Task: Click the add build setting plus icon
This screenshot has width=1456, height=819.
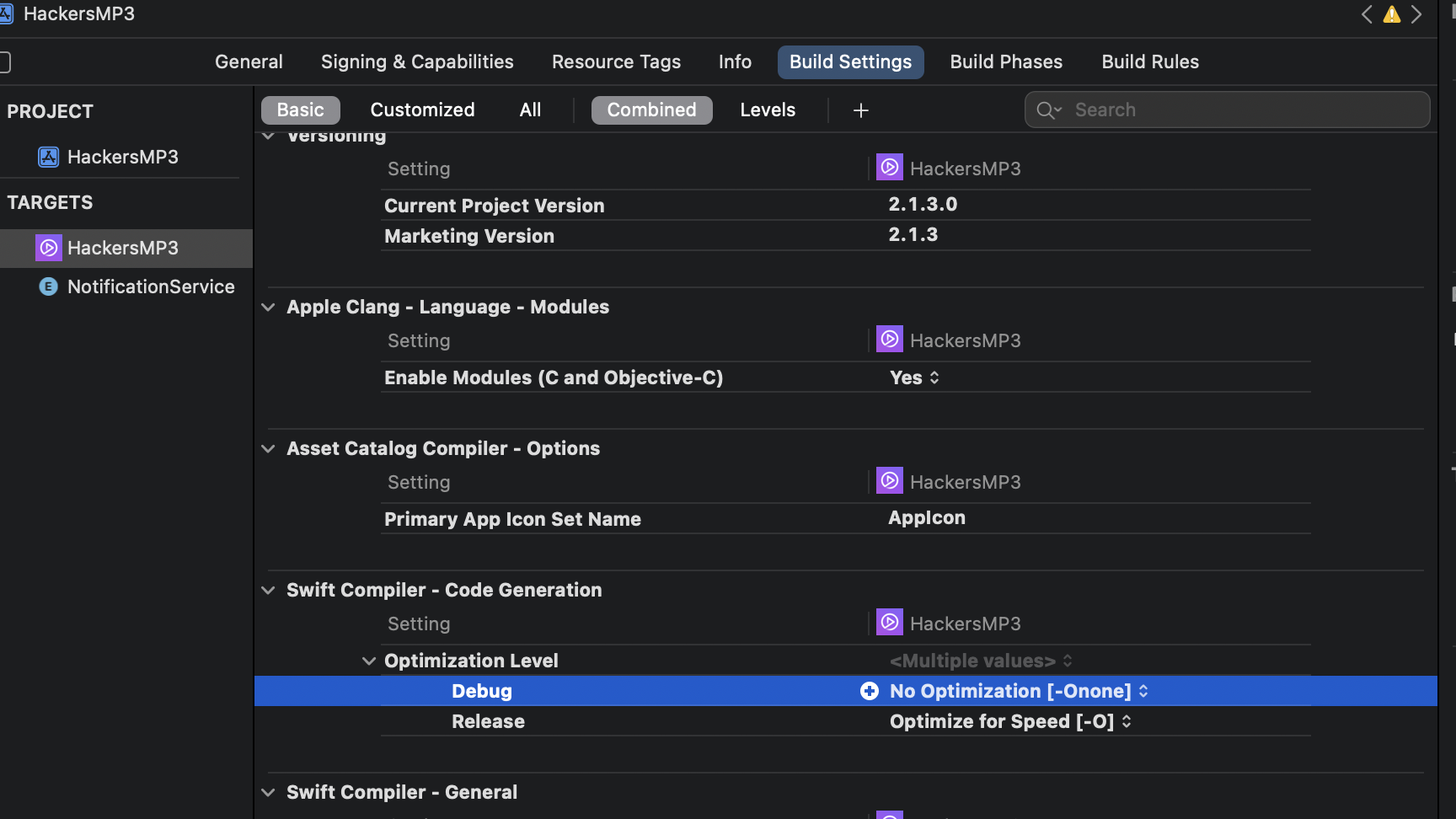Action: pyautogui.click(x=860, y=110)
